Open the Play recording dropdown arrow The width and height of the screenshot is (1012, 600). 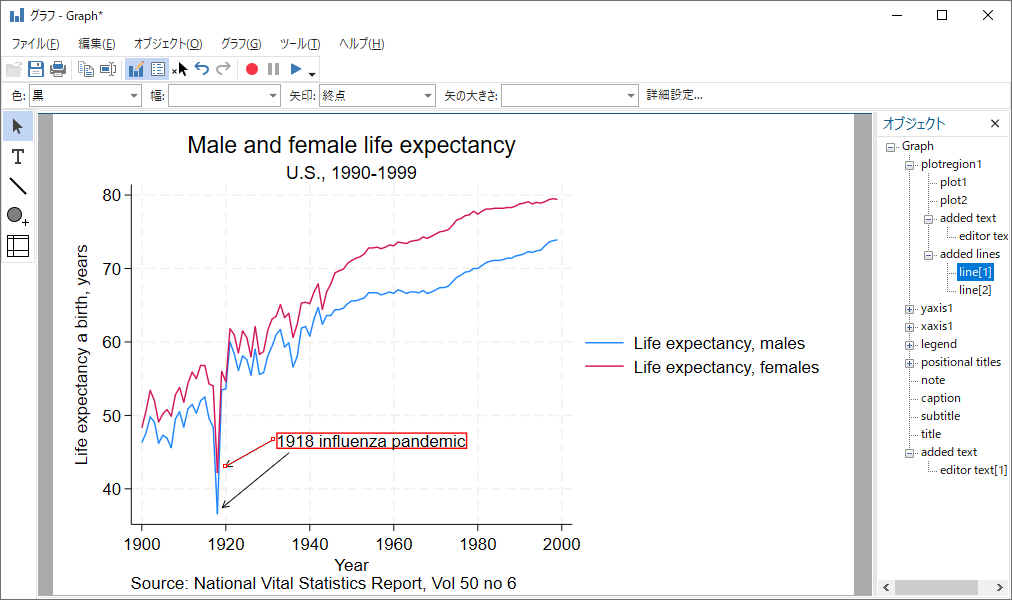tap(312, 74)
